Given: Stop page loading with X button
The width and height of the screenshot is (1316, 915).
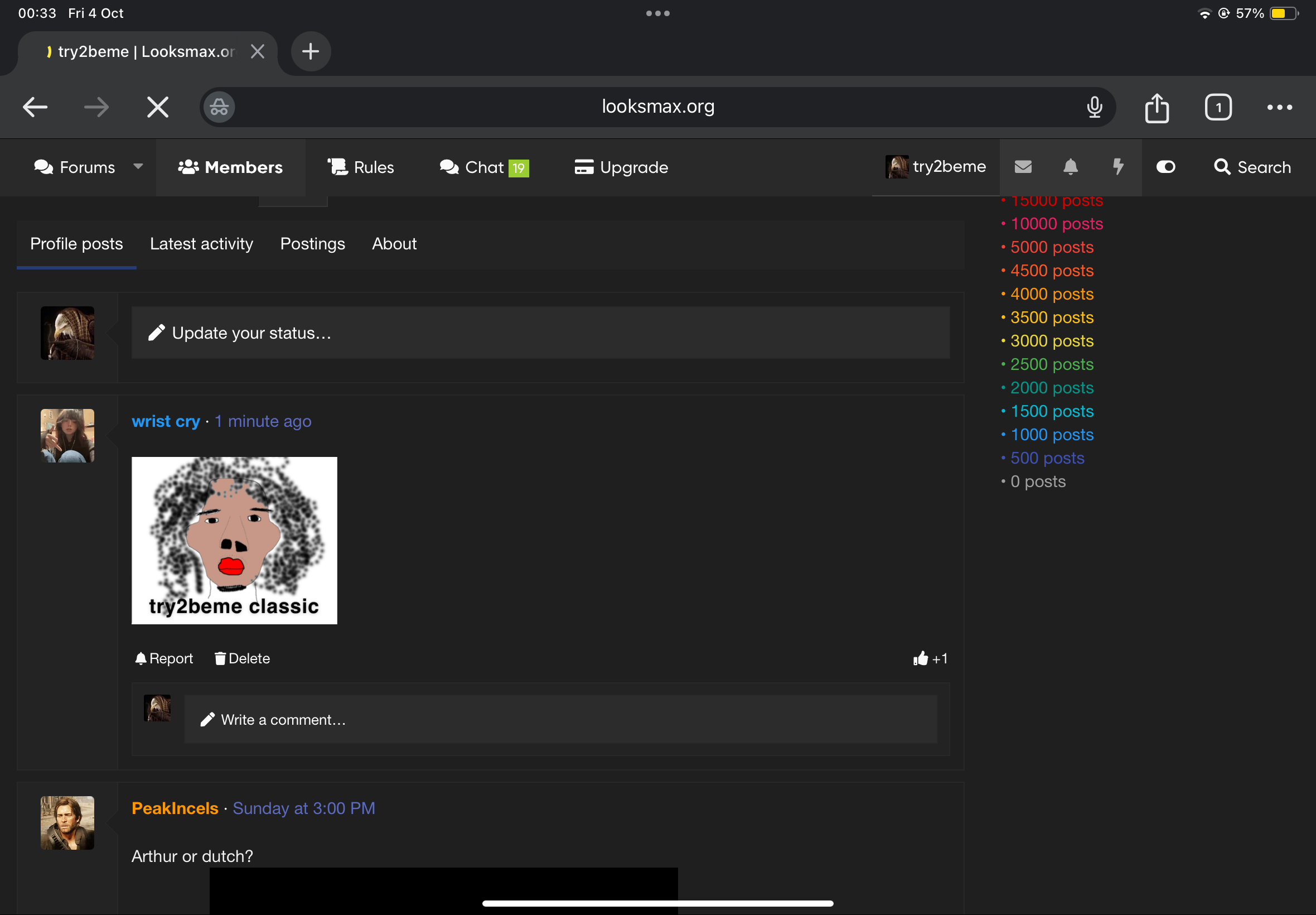Looking at the screenshot, I should click(158, 107).
